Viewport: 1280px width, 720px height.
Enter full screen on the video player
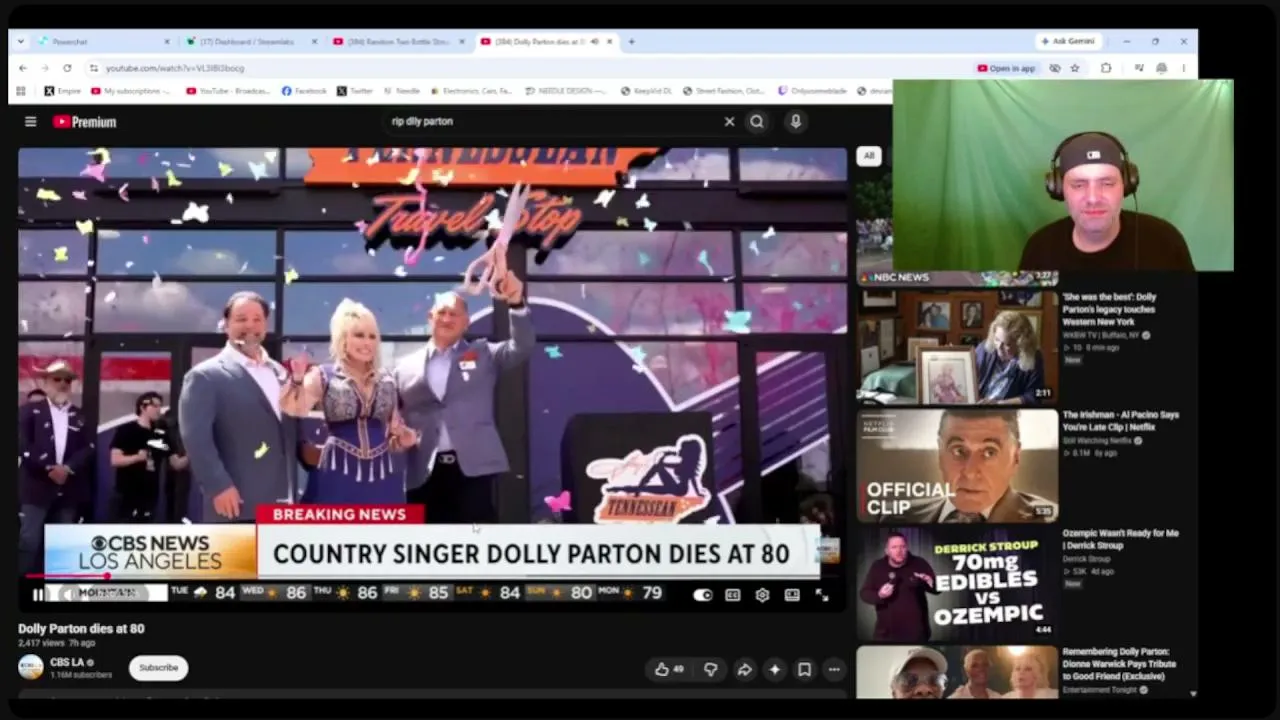pos(822,595)
